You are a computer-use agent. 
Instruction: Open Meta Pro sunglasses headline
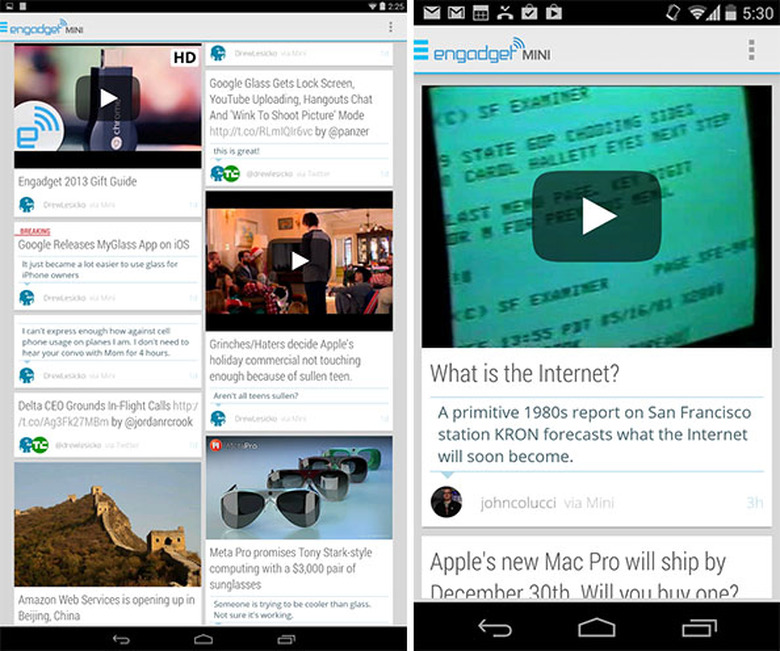(x=291, y=568)
